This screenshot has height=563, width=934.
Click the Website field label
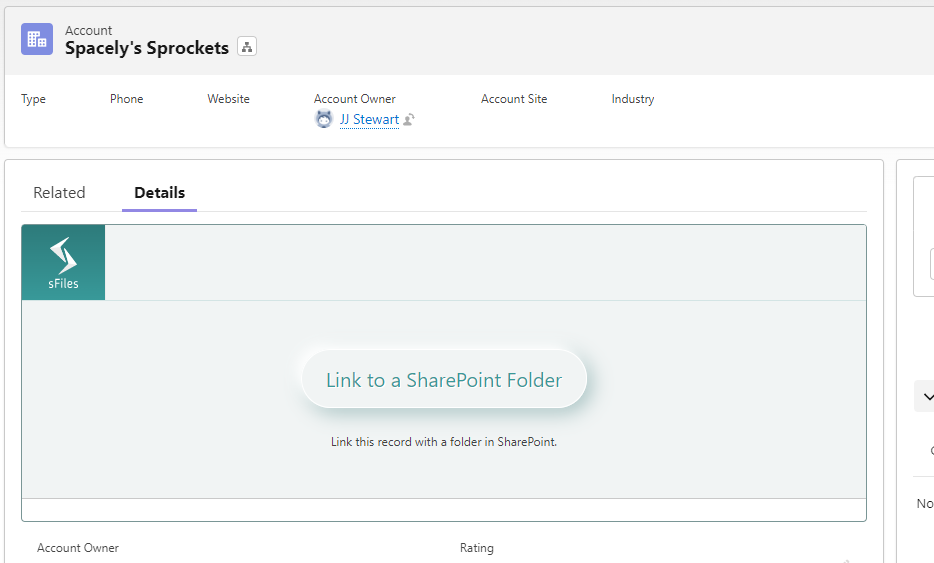click(228, 99)
